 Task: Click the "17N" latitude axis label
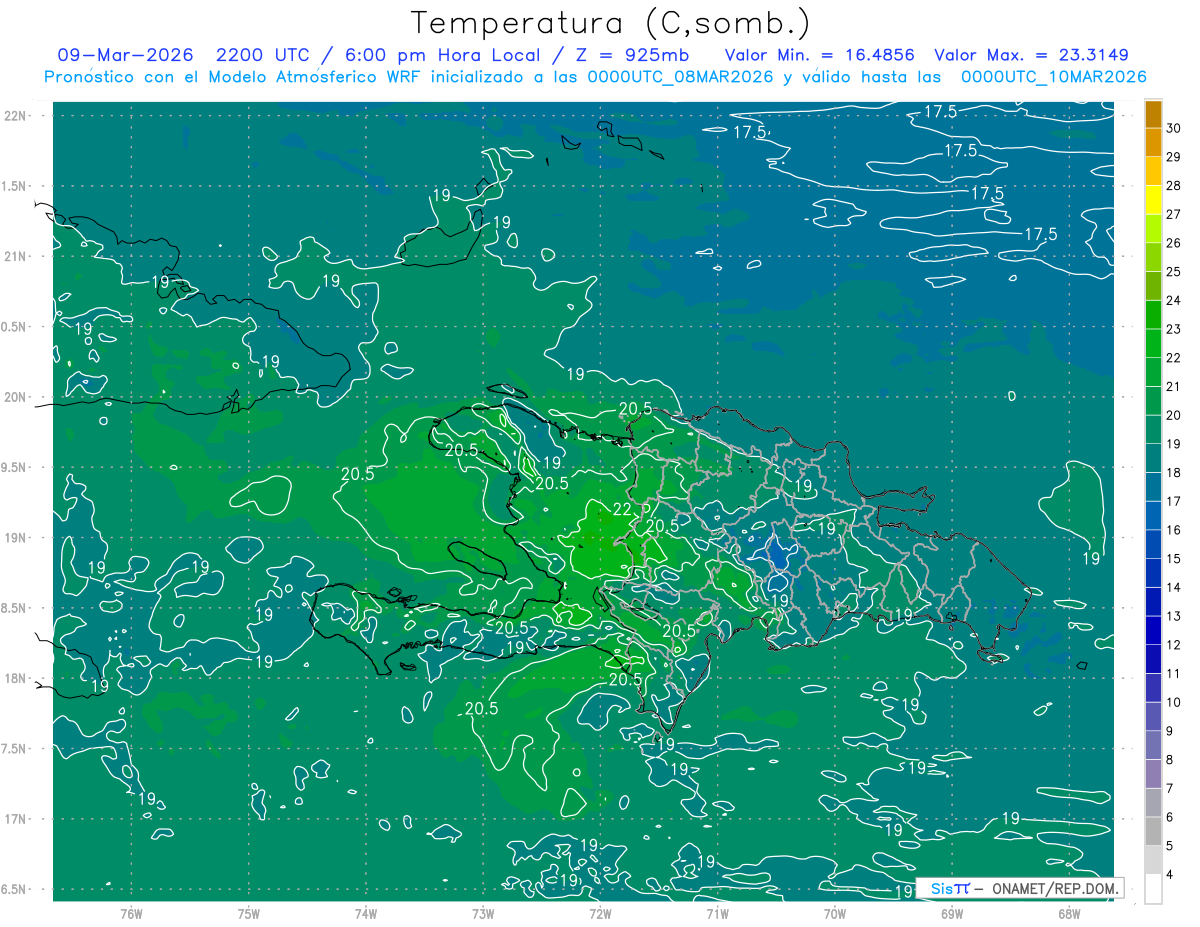pos(13,819)
